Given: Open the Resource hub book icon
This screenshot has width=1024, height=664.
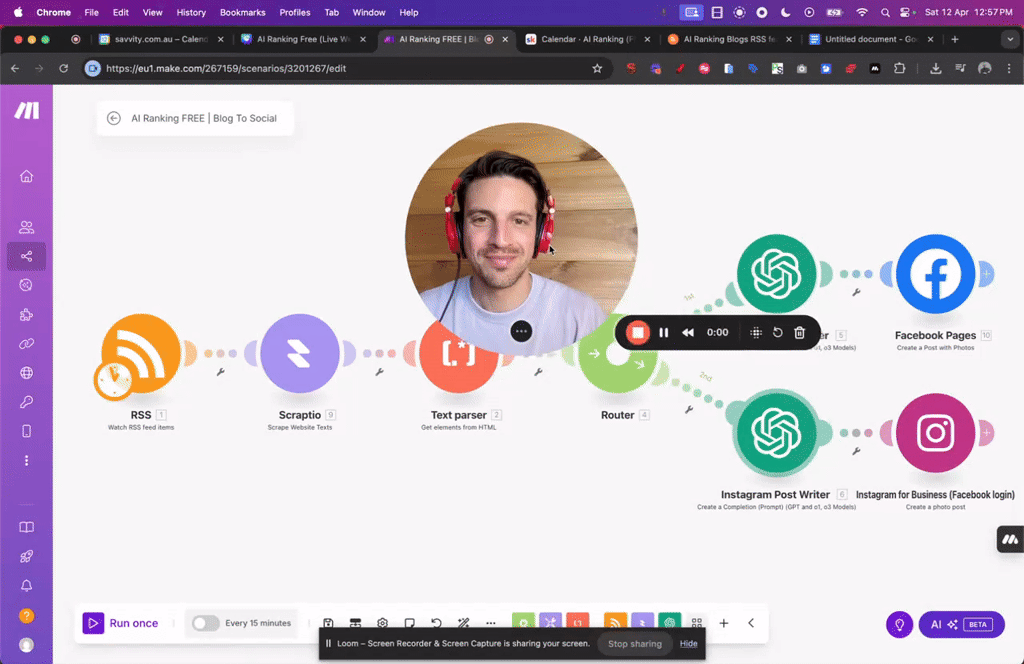Looking at the screenshot, I should 26,527.
